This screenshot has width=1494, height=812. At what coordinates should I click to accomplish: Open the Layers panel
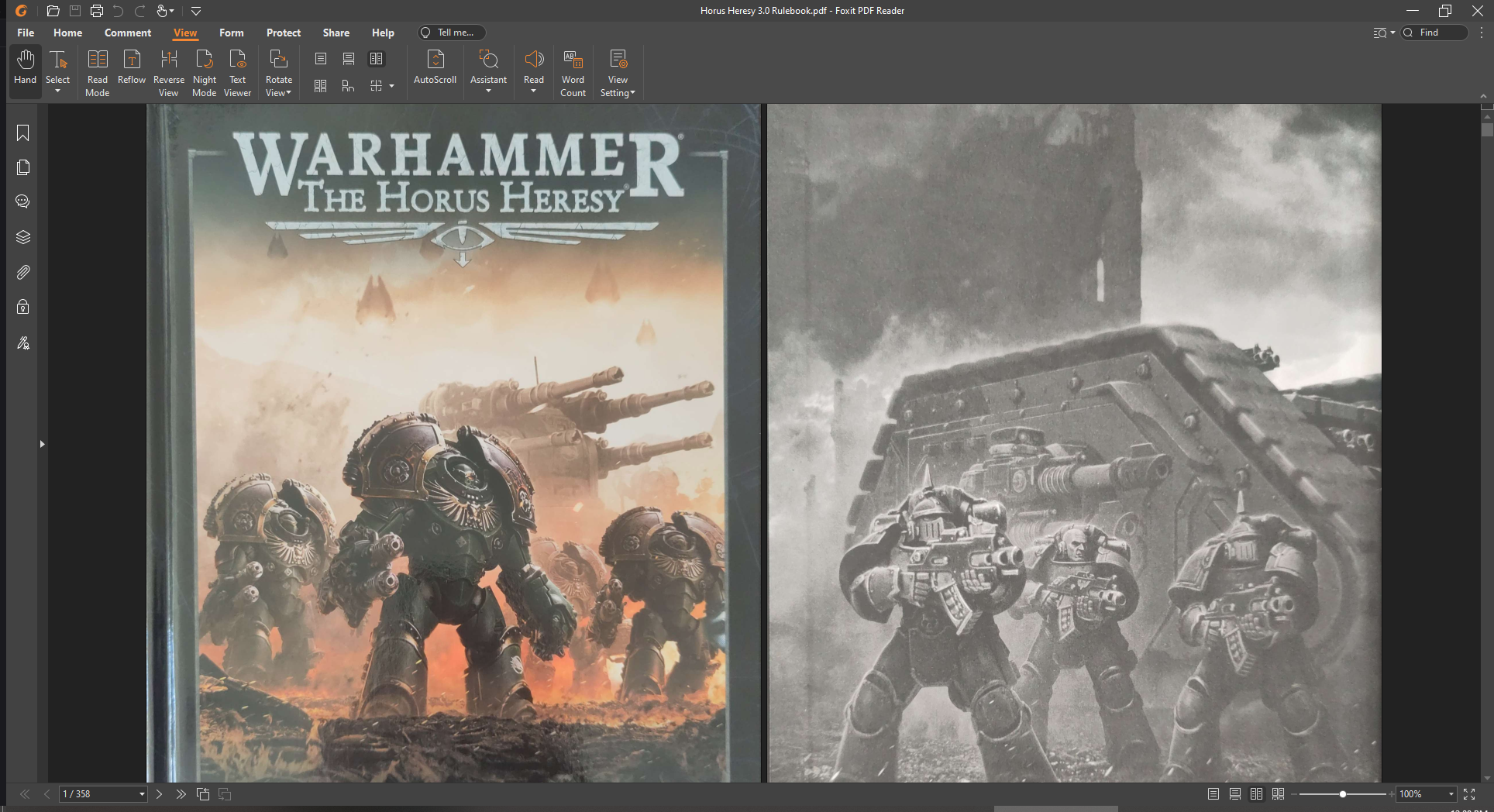click(x=23, y=237)
